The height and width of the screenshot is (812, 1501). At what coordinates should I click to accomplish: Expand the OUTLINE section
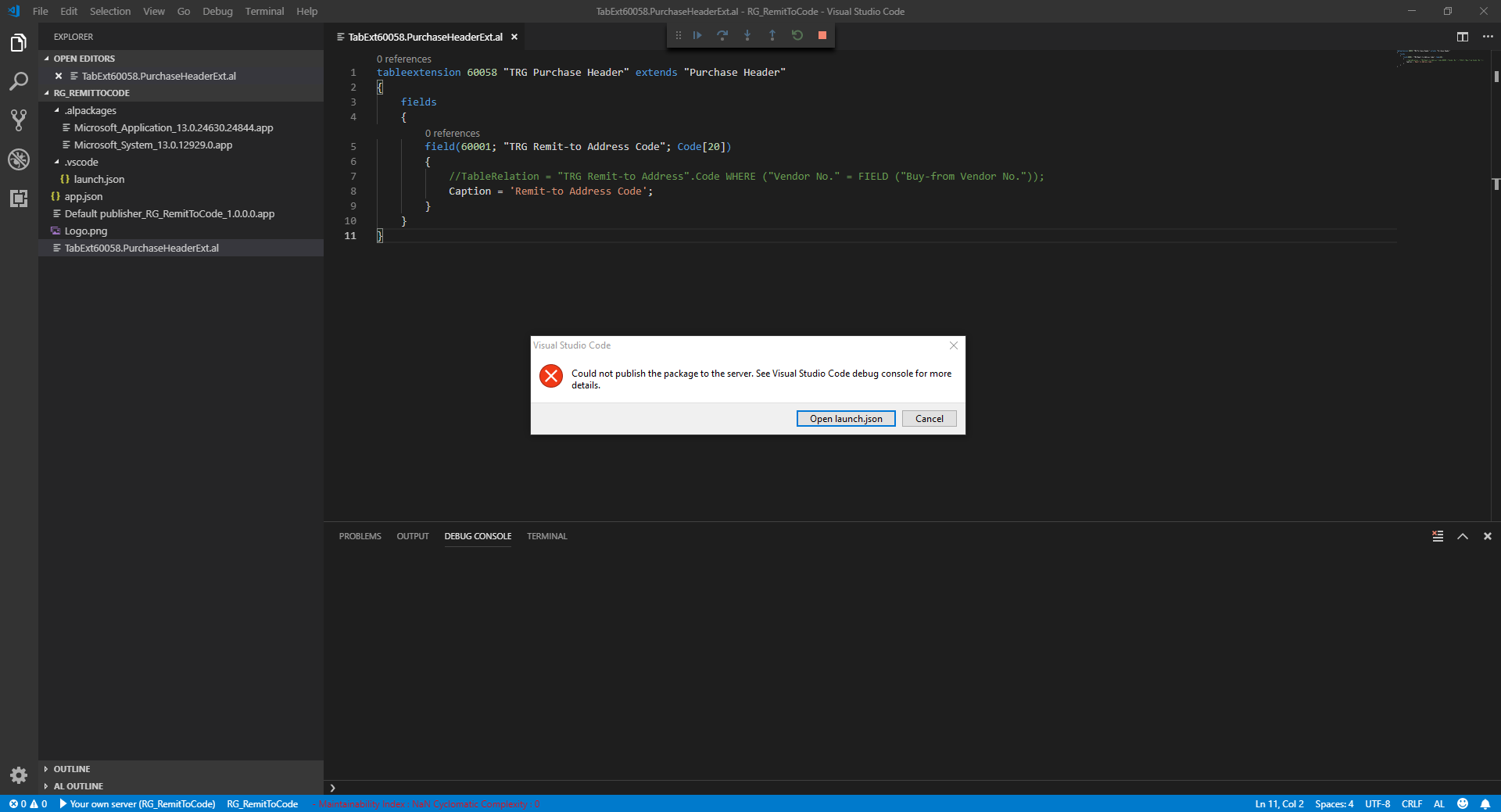(x=47, y=768)
